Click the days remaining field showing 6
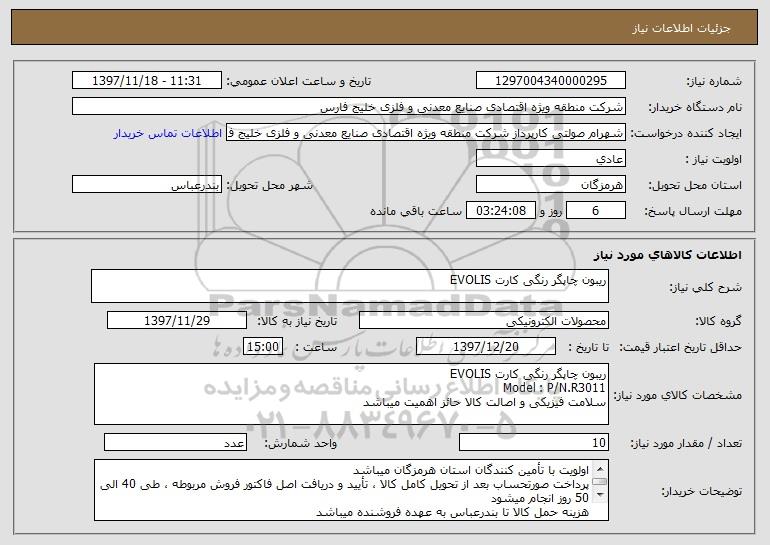Screen dimensions: 770x545 click(596, 211)
